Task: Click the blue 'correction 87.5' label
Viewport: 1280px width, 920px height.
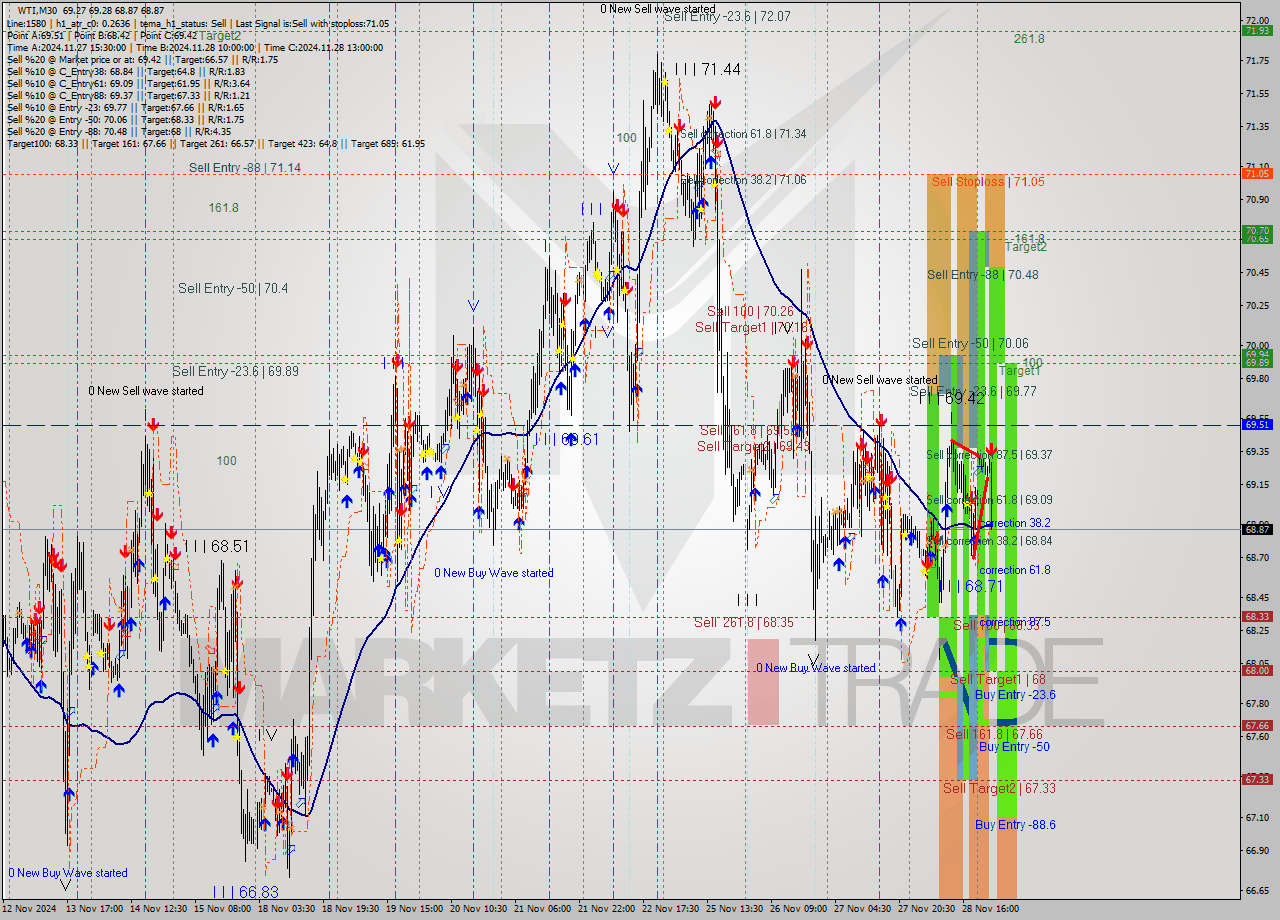Action: 1015,622
